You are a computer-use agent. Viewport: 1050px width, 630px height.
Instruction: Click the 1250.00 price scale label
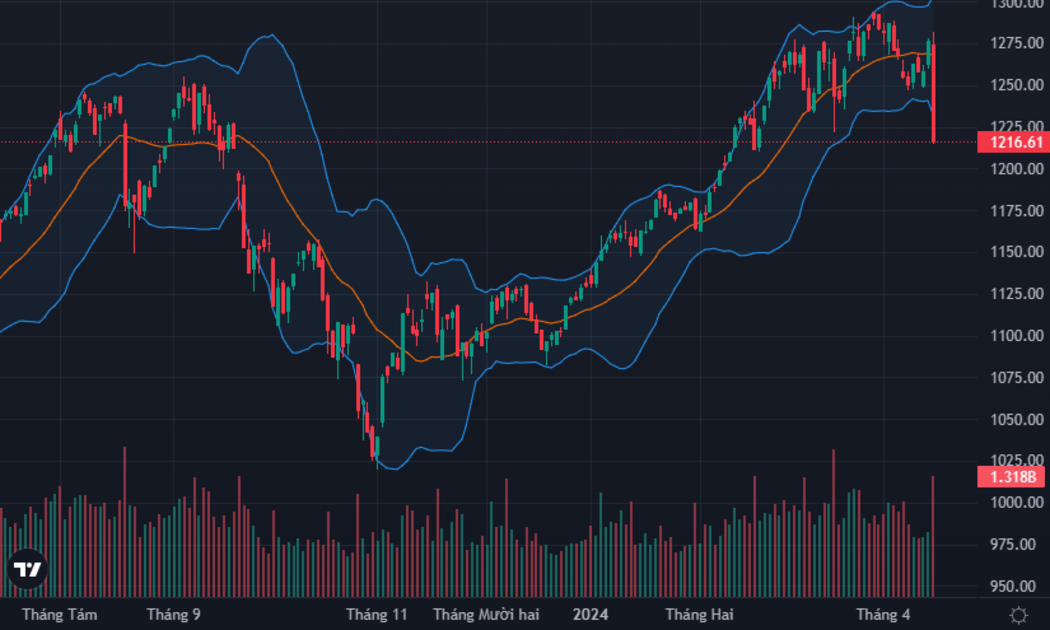(x=1017, y=85)
